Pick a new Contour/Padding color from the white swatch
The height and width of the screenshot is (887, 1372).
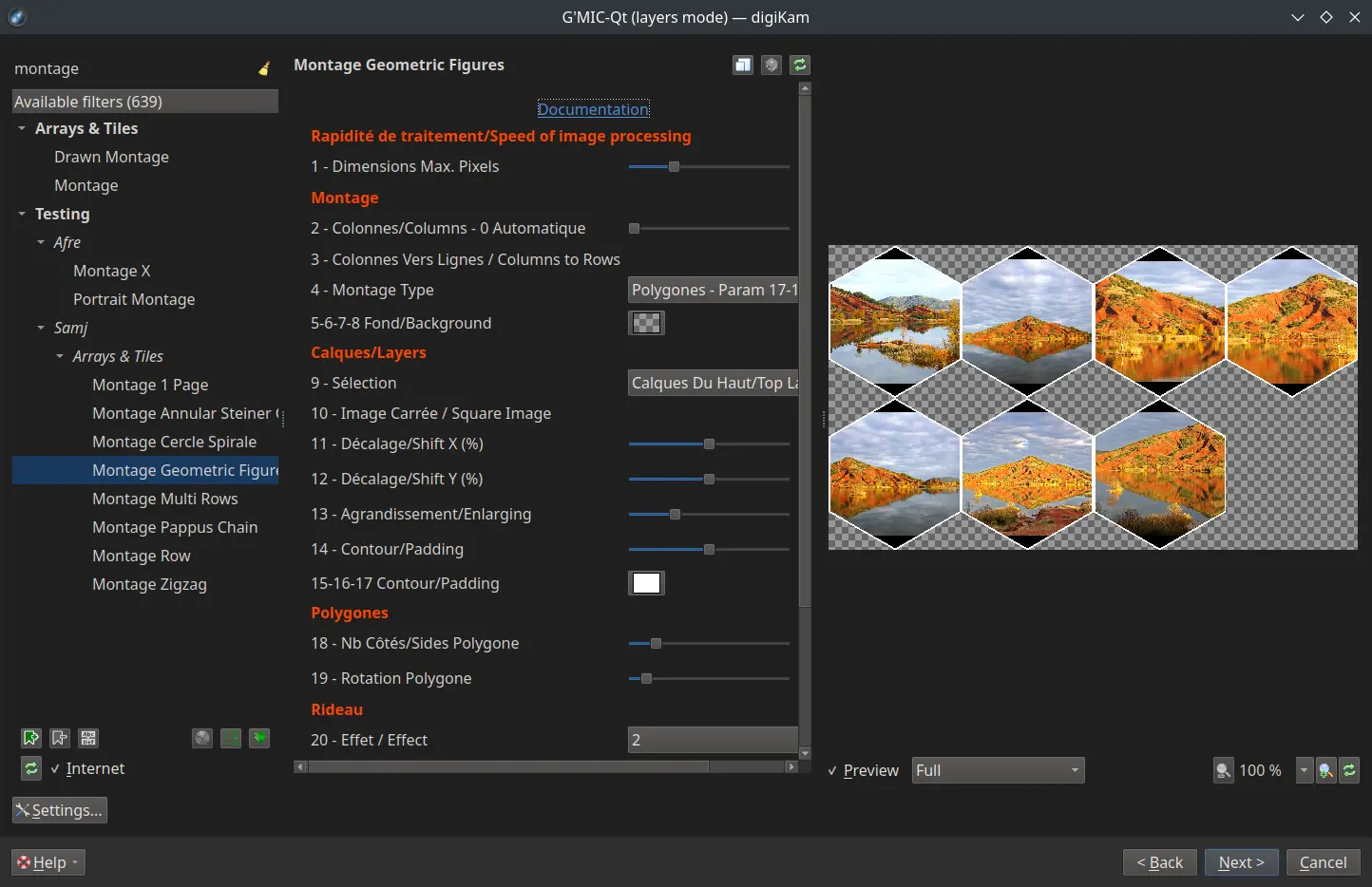[646, 583]
